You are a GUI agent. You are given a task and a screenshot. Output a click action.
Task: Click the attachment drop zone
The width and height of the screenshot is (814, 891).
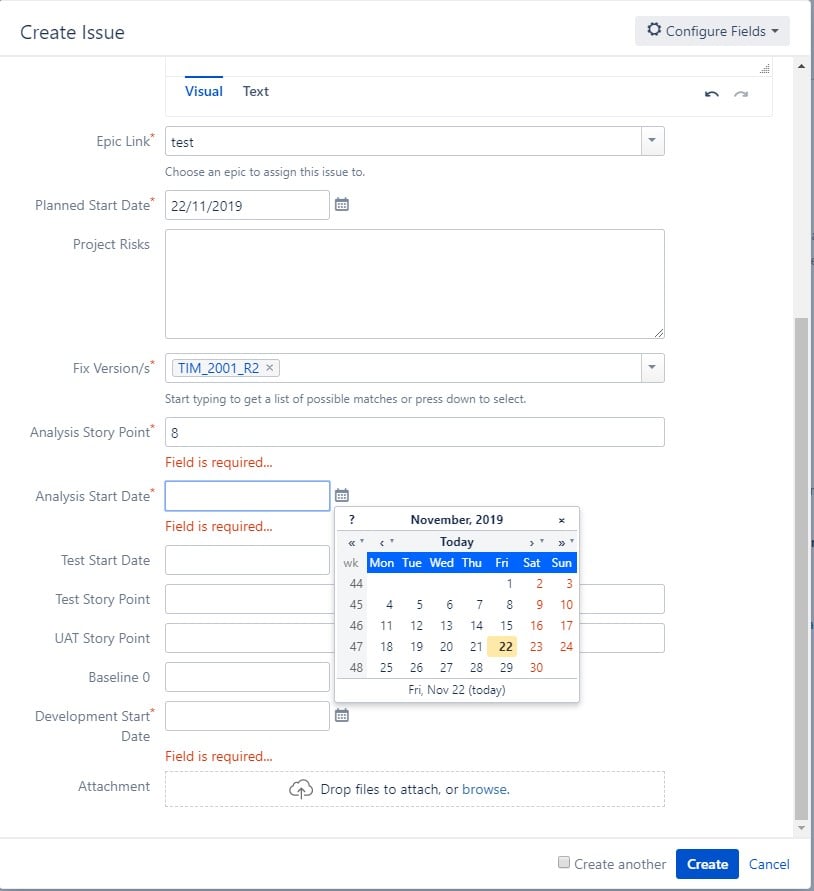(x=415, y=789)
